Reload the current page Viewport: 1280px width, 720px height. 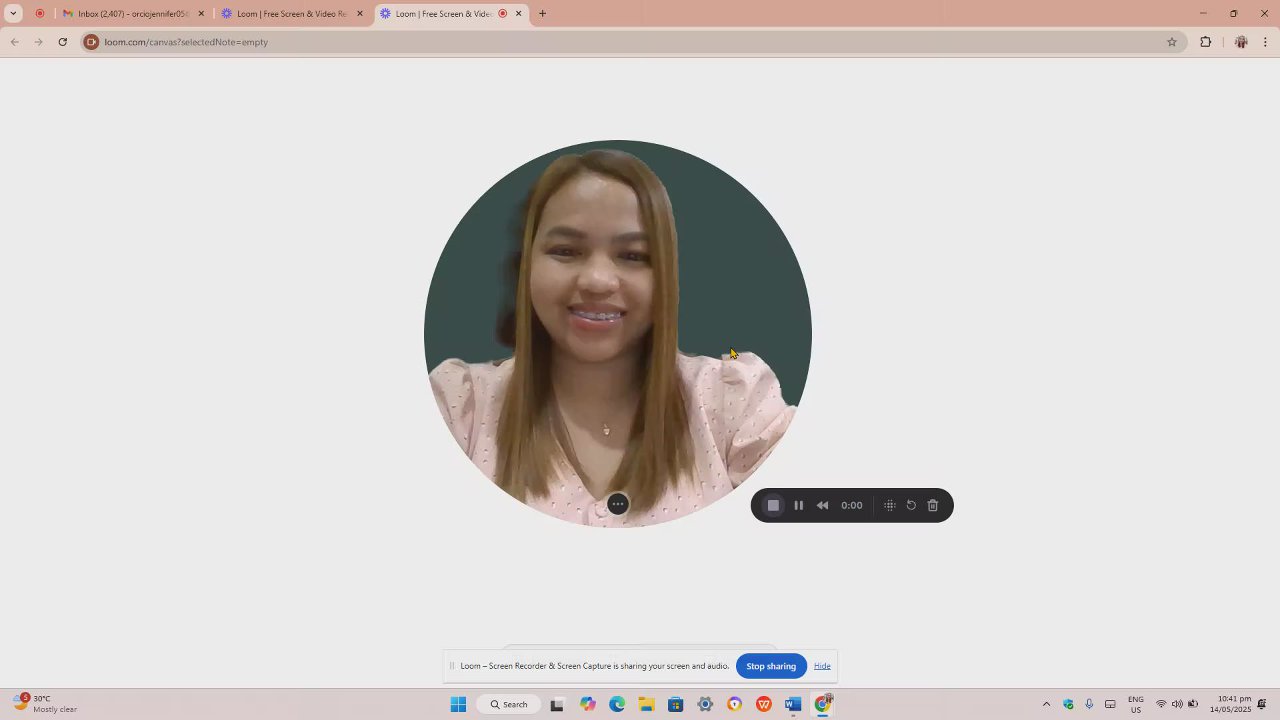click(62, 42)
